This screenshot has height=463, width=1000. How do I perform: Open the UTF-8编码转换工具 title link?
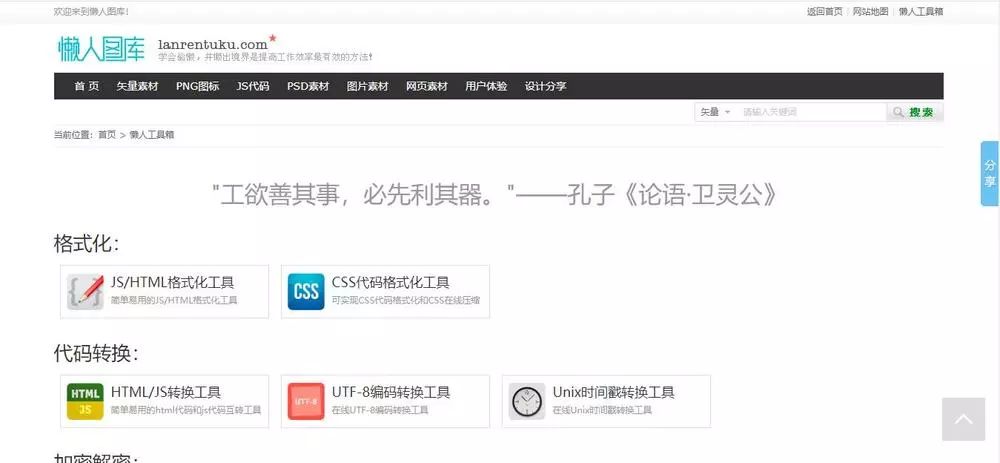click(x=391, y=392)
